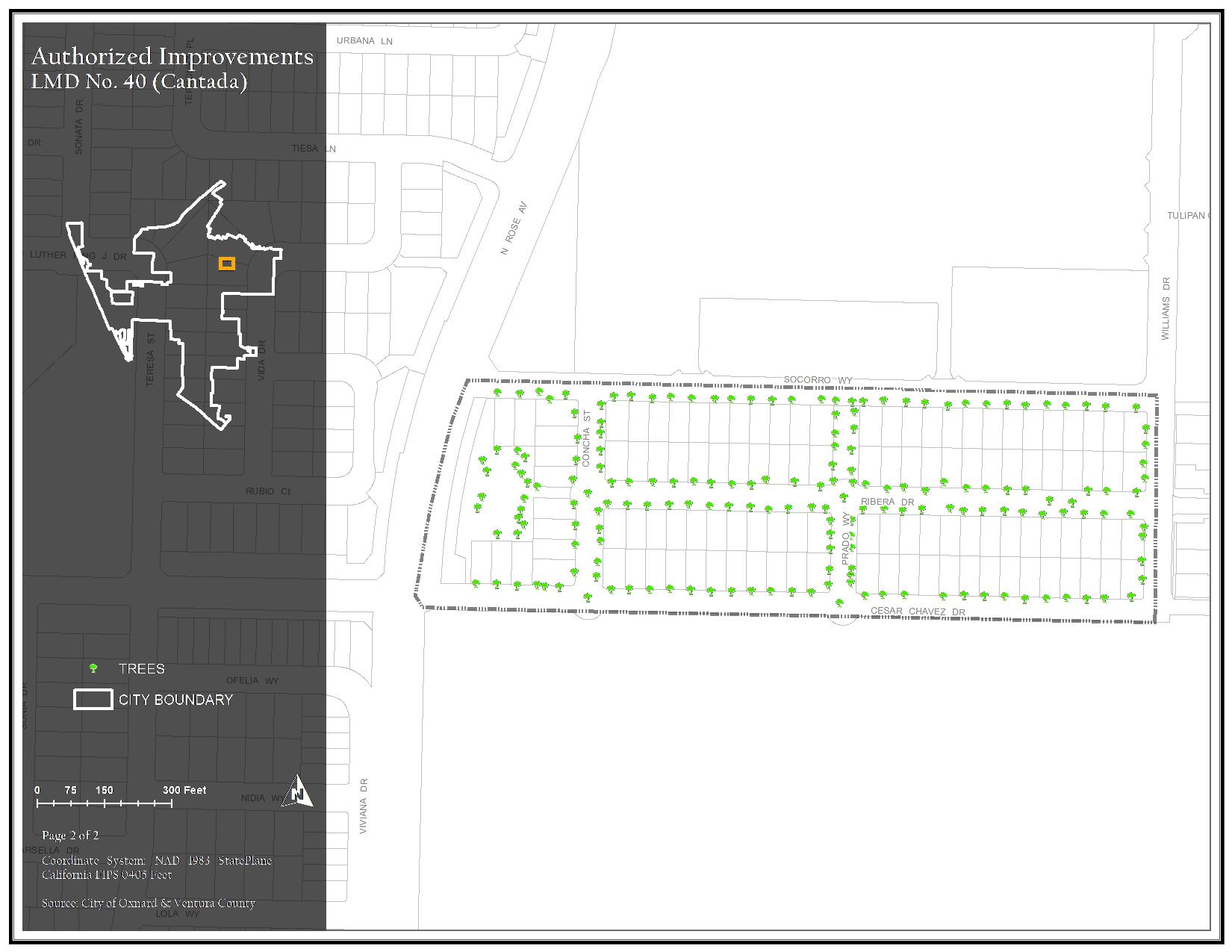Click the 'VIDA DR' street label
1232x952 pixels.
[x=261, y=361]
